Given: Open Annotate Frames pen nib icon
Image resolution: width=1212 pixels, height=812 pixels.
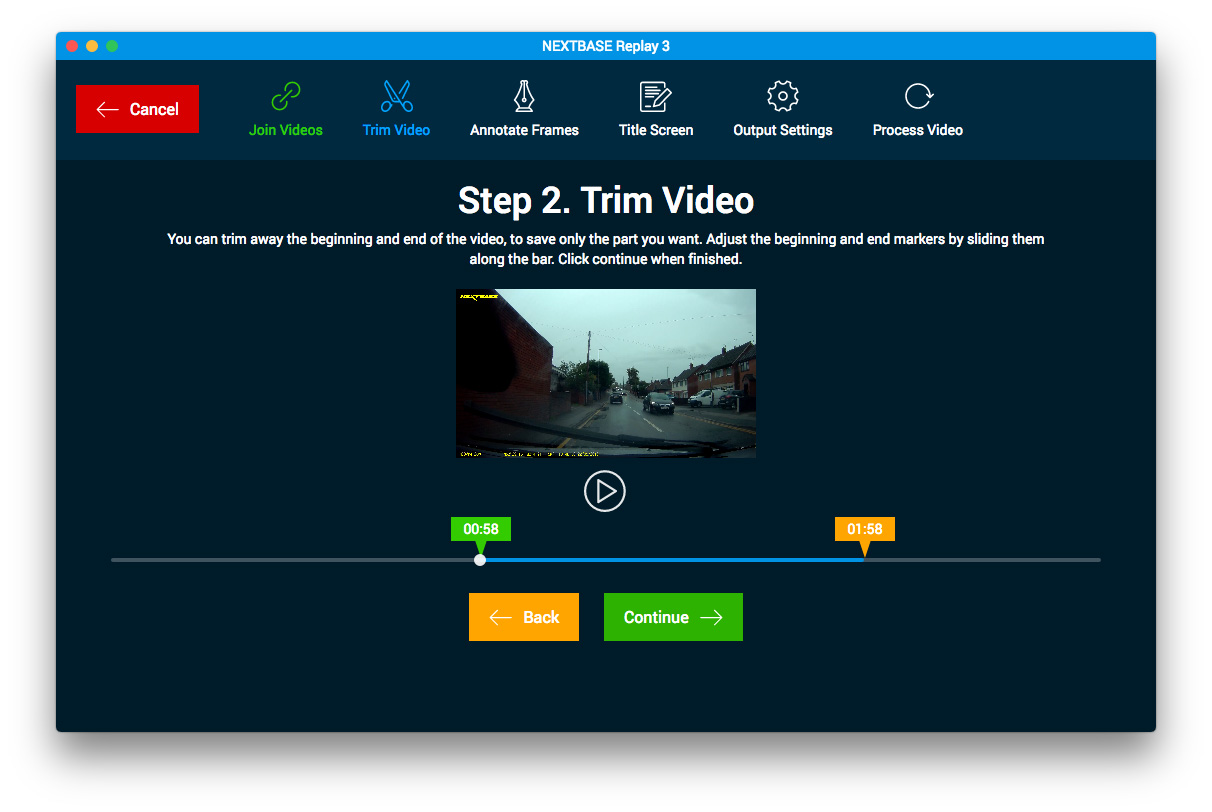Looking at the screenshot, I should [524, 96].
